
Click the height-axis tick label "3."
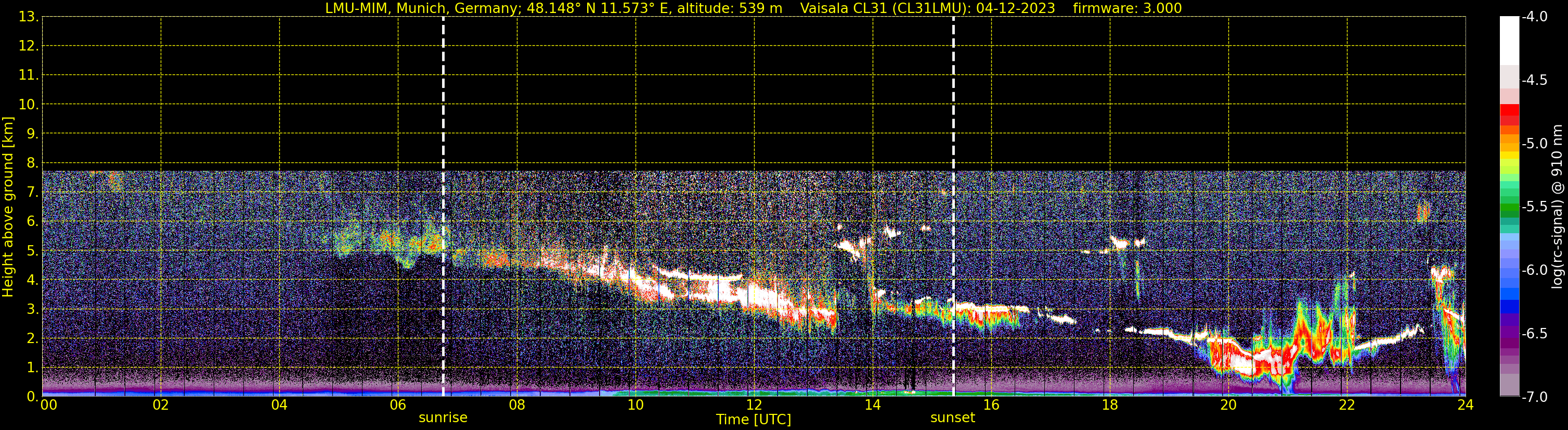[33, 309]
